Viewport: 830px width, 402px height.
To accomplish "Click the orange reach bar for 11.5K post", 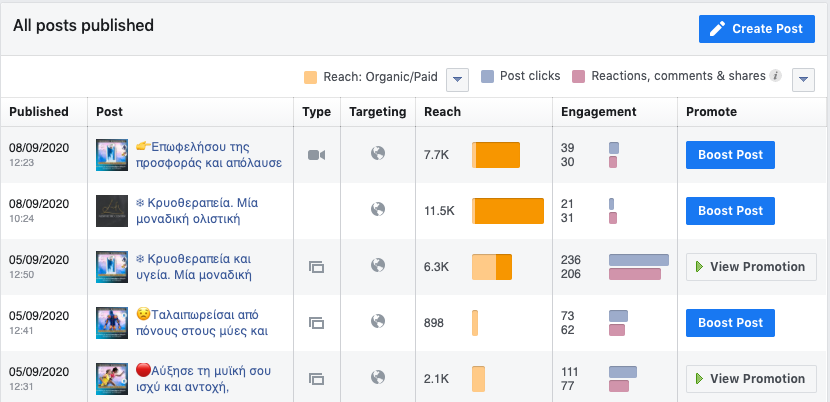I will coord(508,211).
